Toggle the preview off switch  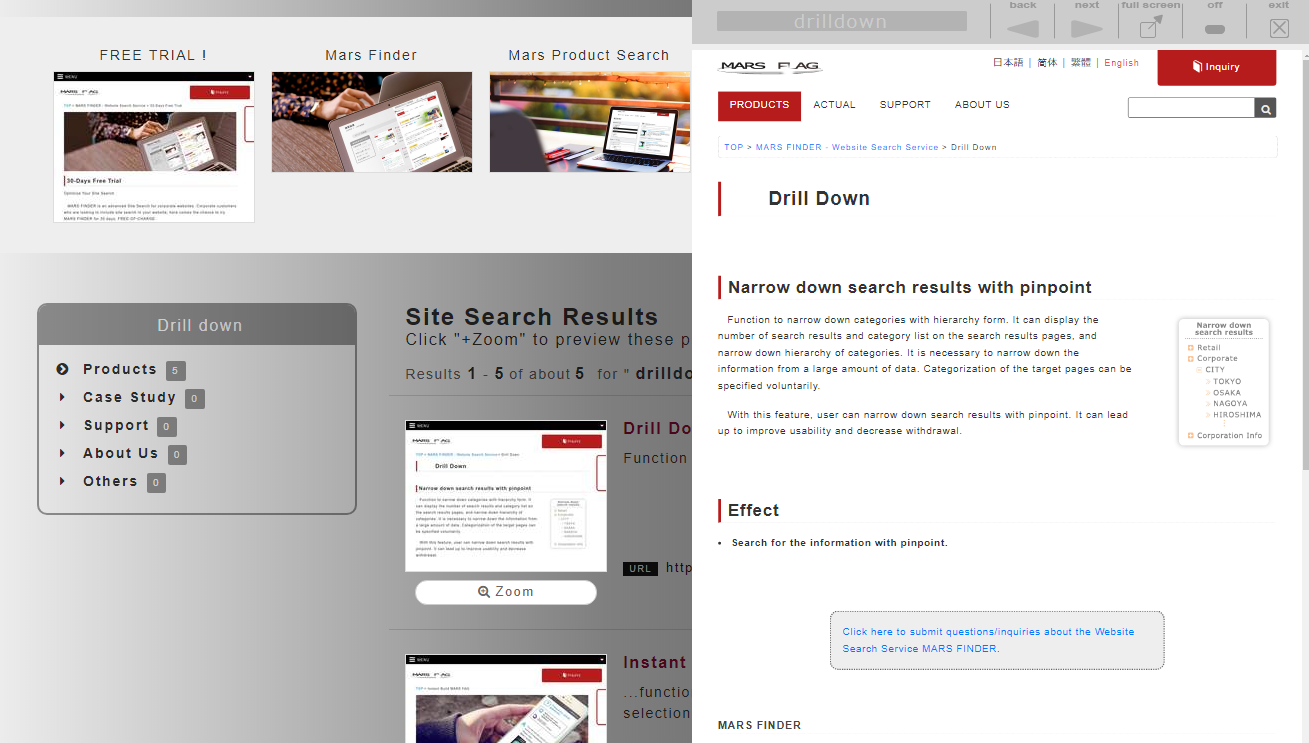tap(1214, 21)
